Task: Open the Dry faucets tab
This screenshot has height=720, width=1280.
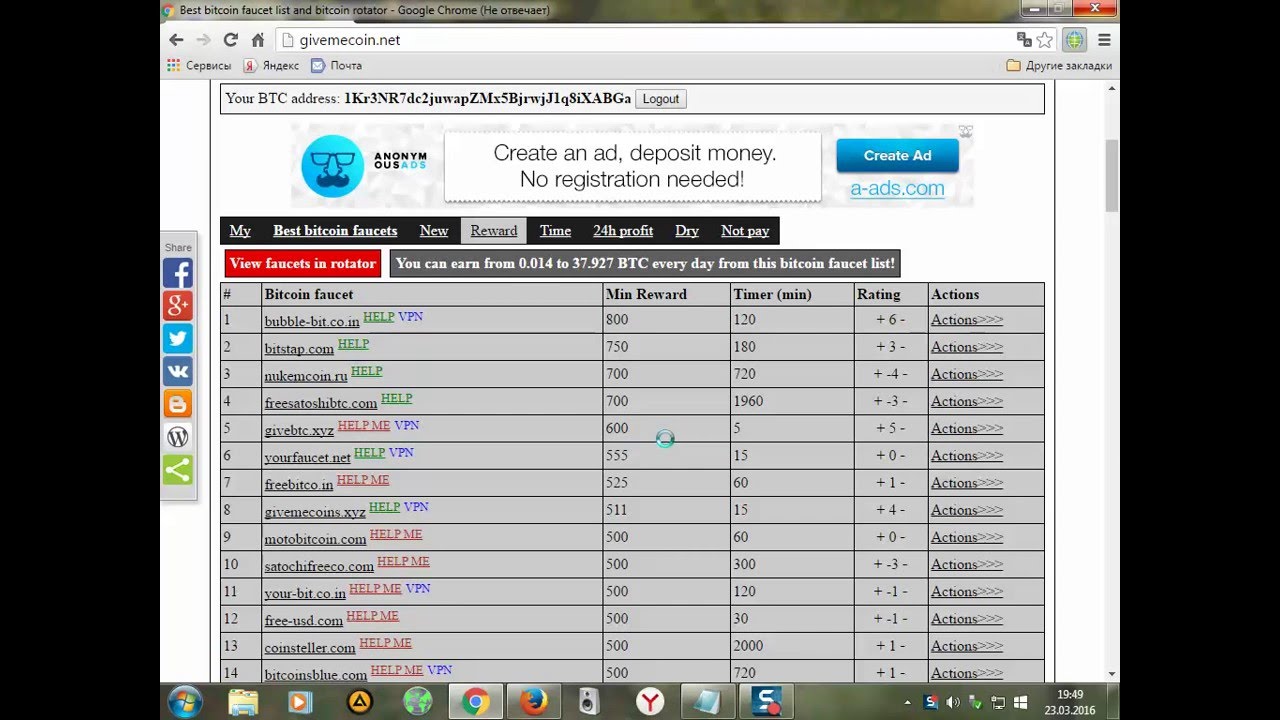Action: 687,231
